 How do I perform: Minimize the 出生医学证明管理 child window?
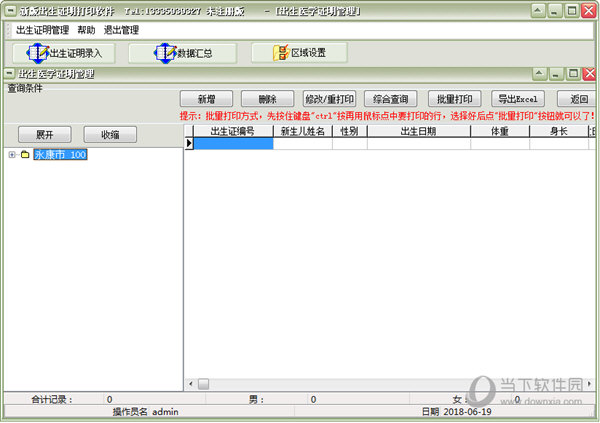click(556, 73)
